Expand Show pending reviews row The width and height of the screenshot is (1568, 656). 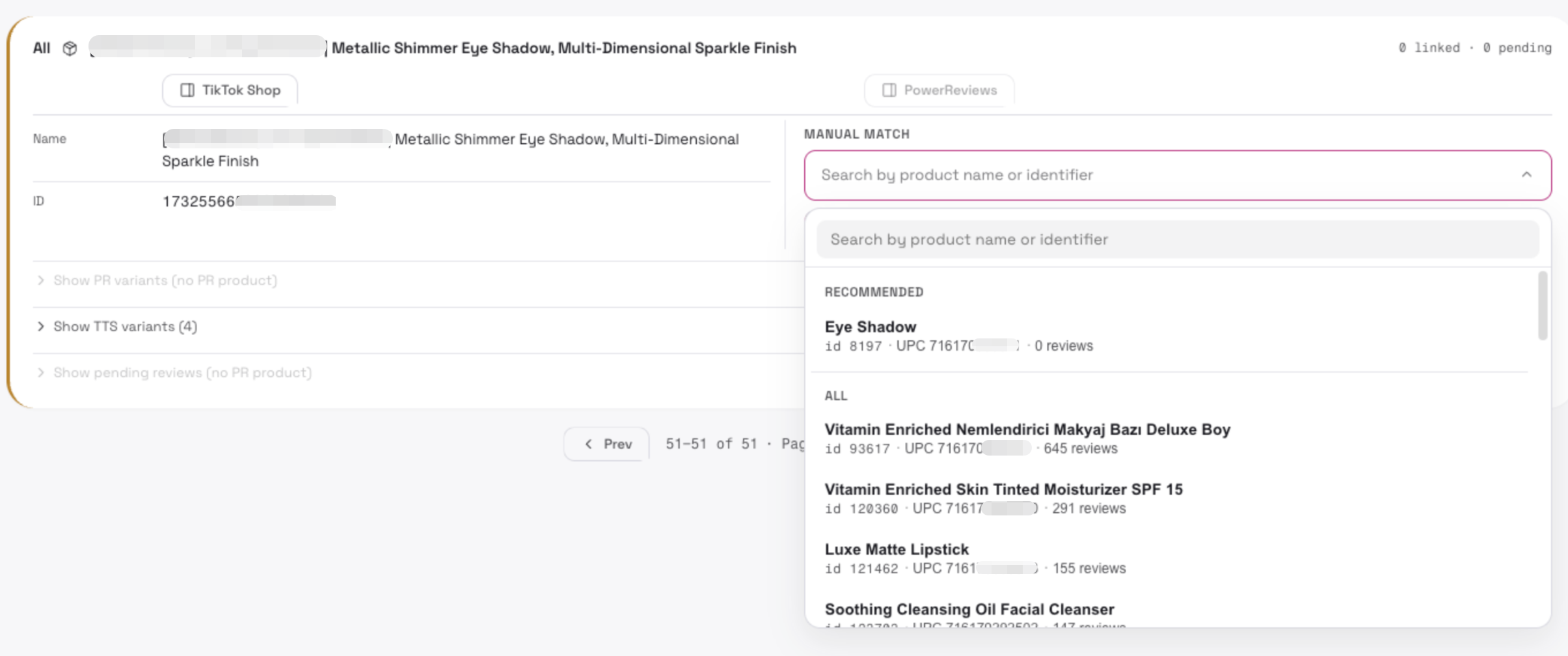coord(174,372)
